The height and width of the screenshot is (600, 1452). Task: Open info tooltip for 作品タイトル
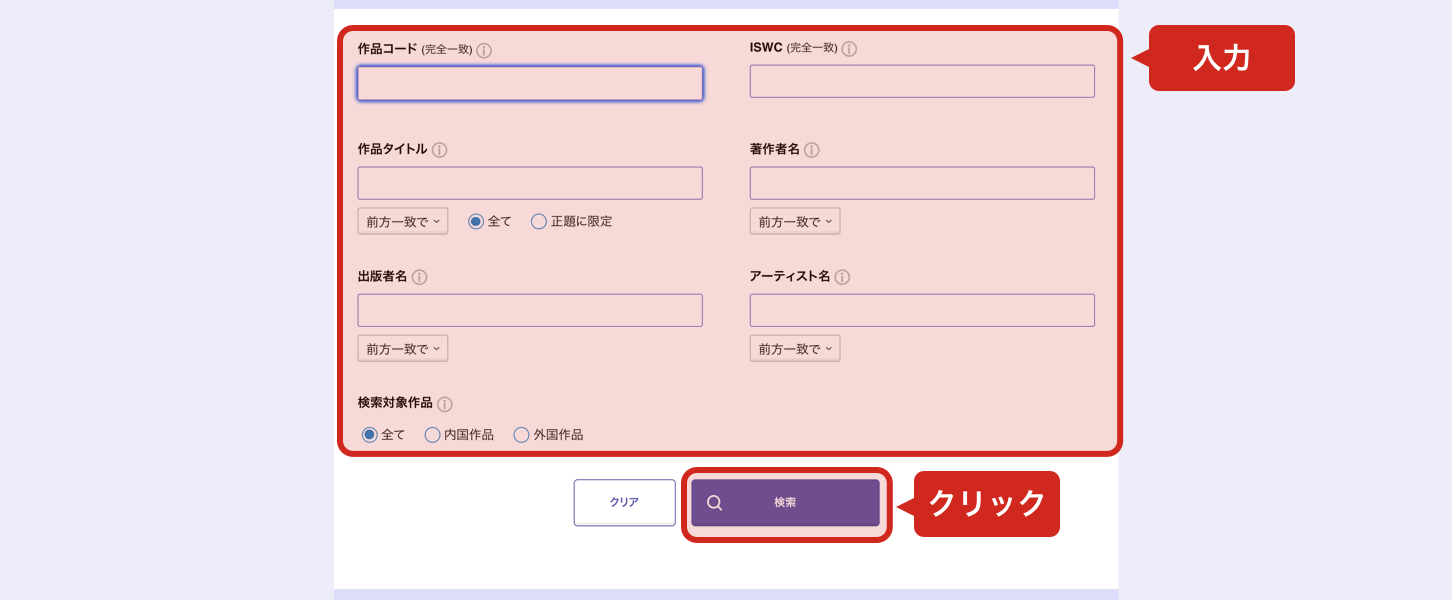[x=439, y=150]
